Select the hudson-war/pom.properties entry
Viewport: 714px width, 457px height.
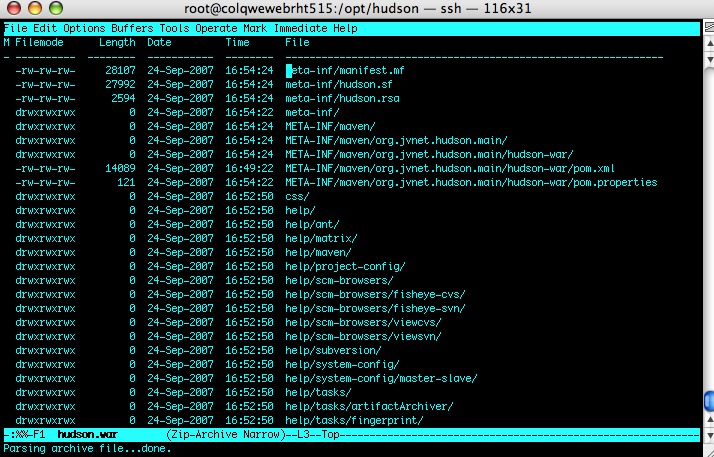coord(471,183)
